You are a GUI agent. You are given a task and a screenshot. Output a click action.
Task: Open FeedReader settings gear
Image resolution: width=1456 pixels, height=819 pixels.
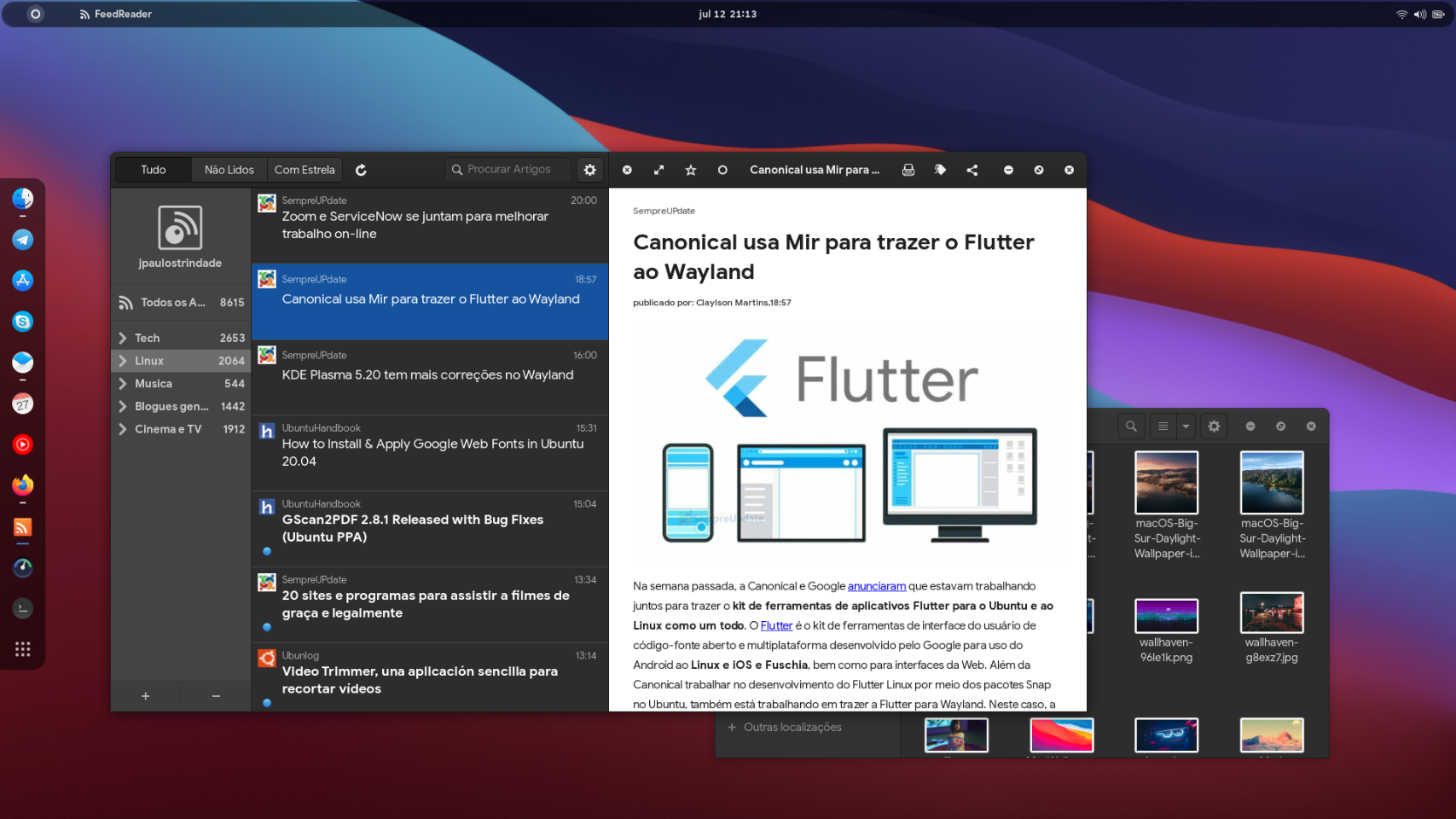click(x=589, y=170)
